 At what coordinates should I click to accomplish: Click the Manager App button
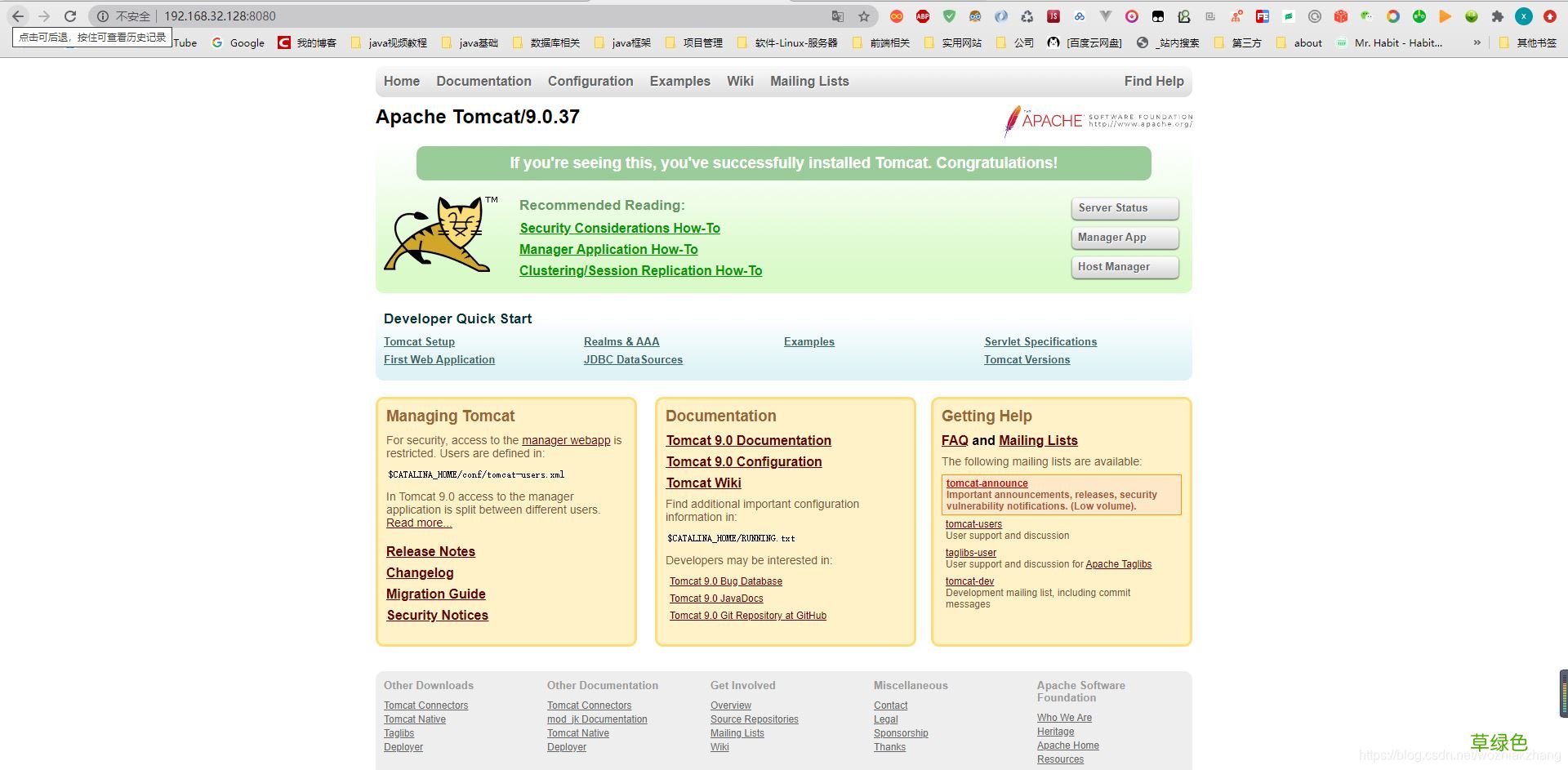click(1125, 238)
